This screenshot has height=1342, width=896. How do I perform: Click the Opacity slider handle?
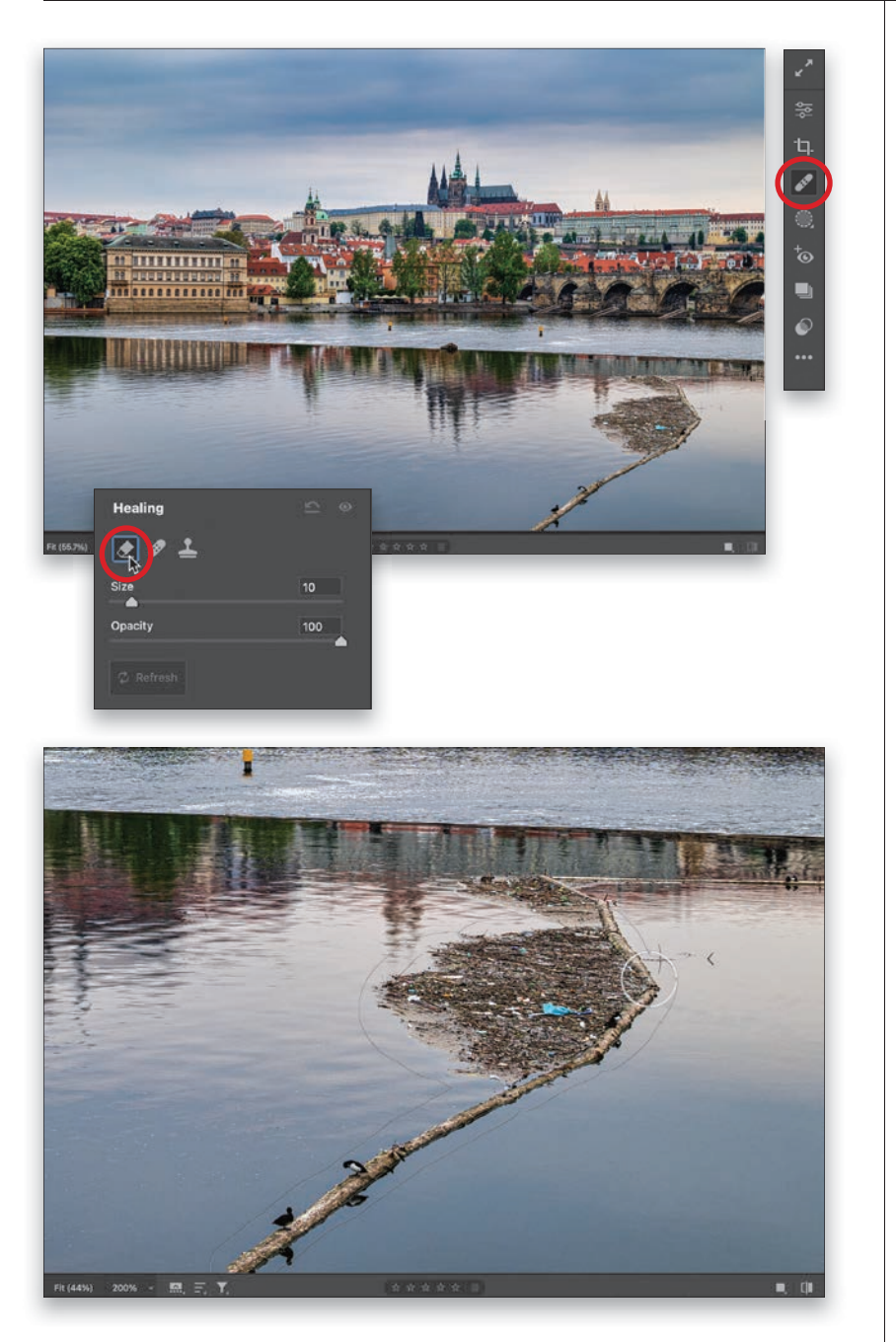(x=340, y=641)
